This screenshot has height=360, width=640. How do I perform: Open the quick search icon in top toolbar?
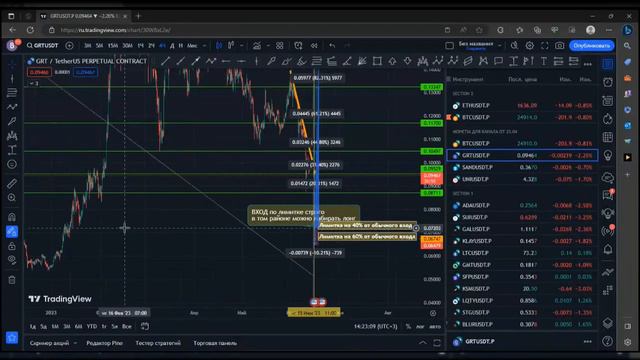514,45
